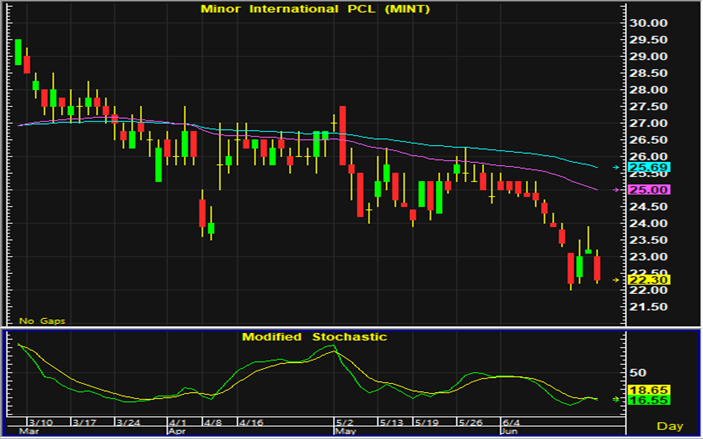This screenshot has height=439, width=703.
Task: Click the 28.00 price axis label
Action: 648,90
